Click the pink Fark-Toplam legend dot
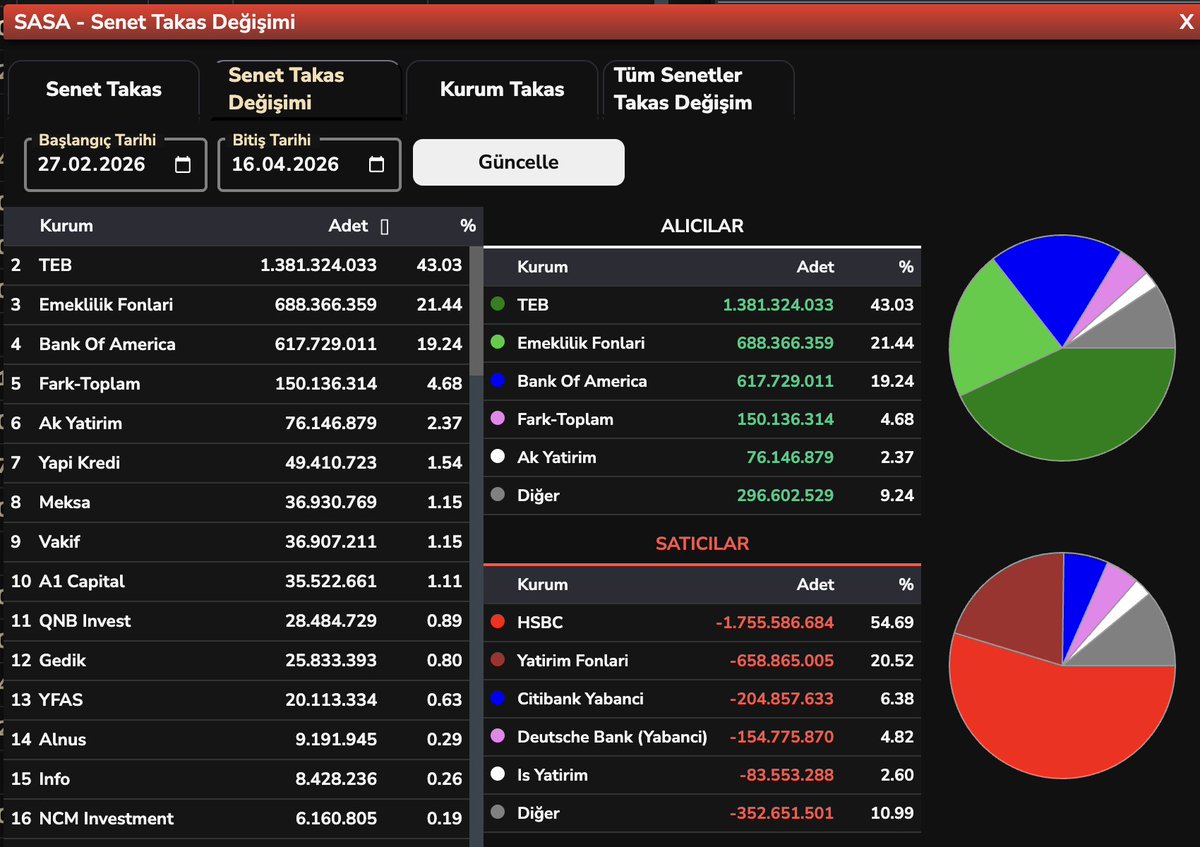 [497, 419]
